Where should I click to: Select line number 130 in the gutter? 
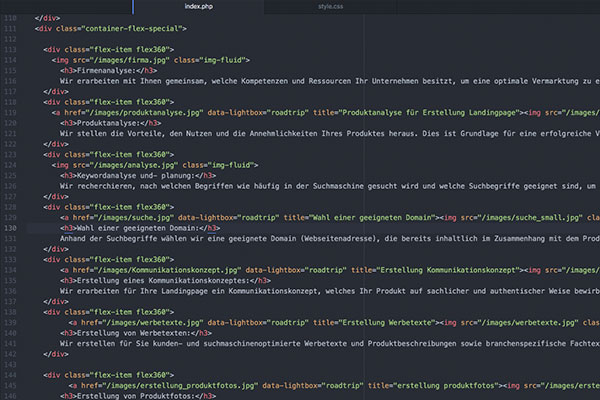pos(10,228)
